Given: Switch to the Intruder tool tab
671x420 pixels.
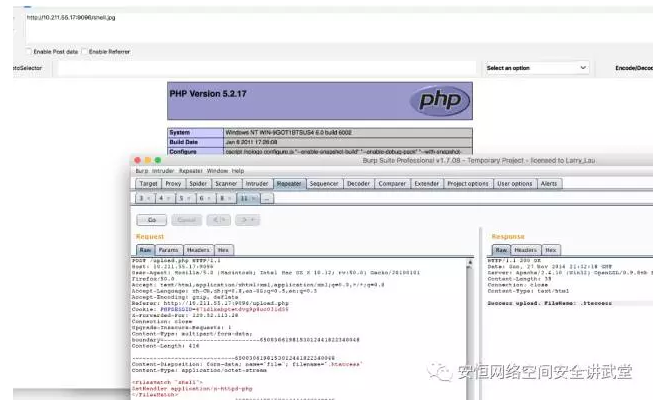Looking at the screenshot, I should (257, 184).
